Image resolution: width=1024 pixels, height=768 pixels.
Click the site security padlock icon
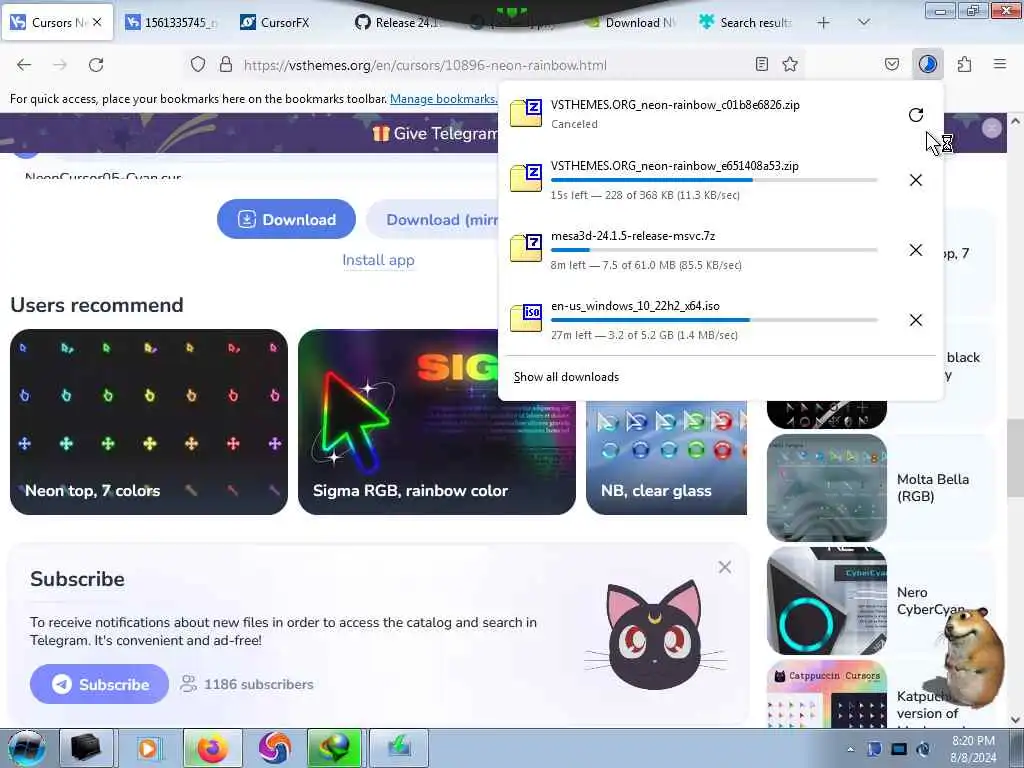pyautogui.click(x=225, y=64)
